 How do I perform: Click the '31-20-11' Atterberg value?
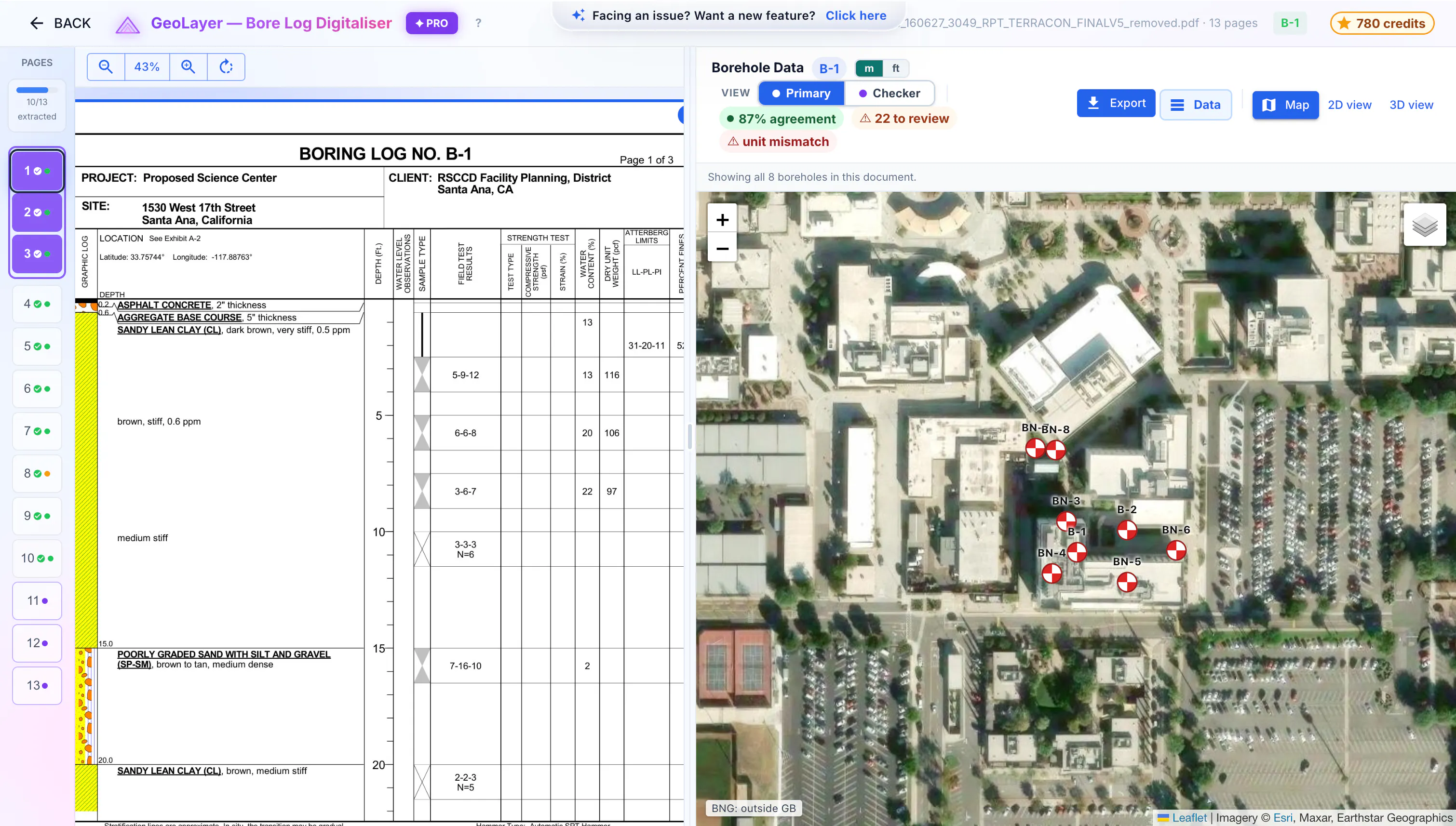click(647, 346)
